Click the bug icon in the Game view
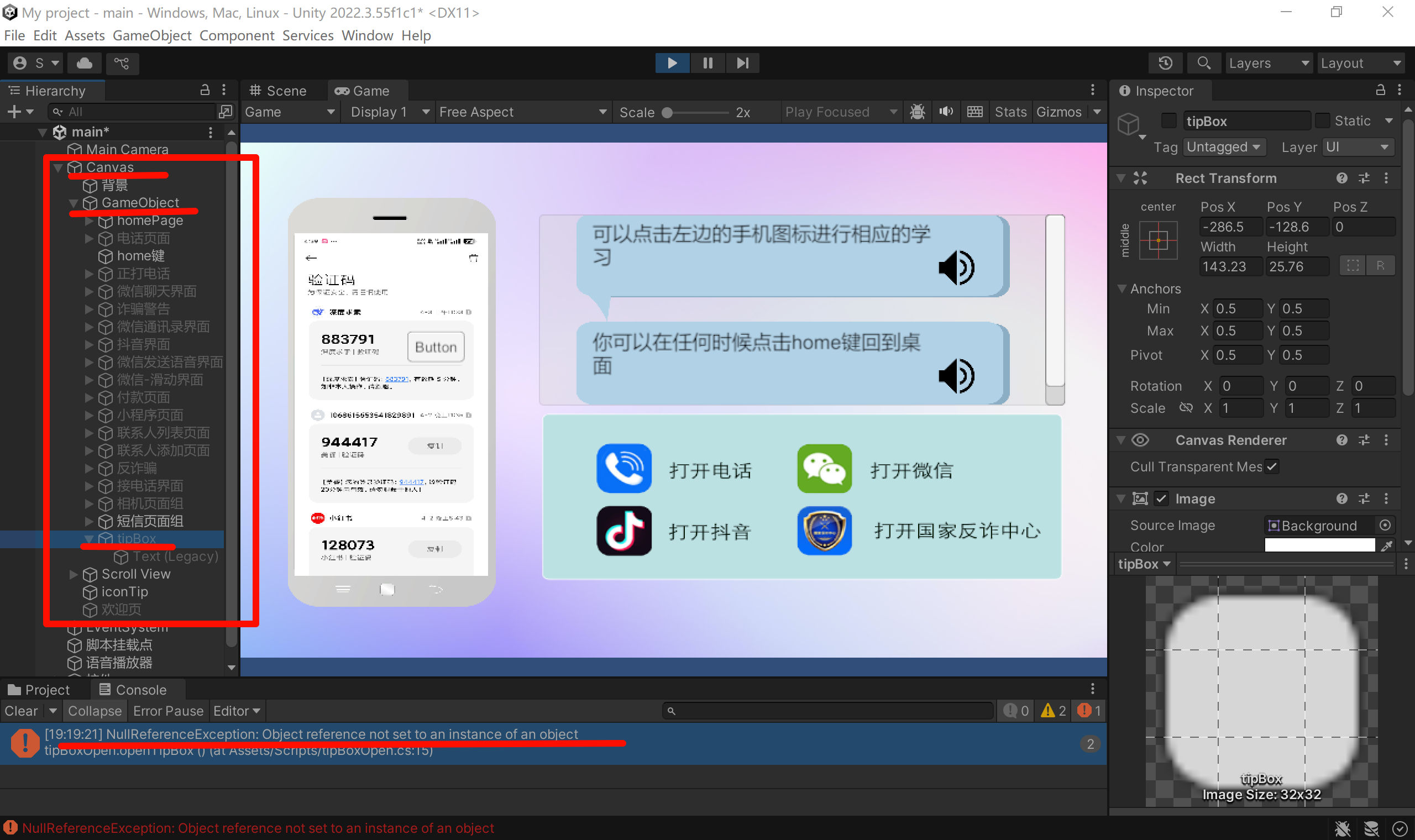Screen dimensions: 1415x840 click(917, 112)
